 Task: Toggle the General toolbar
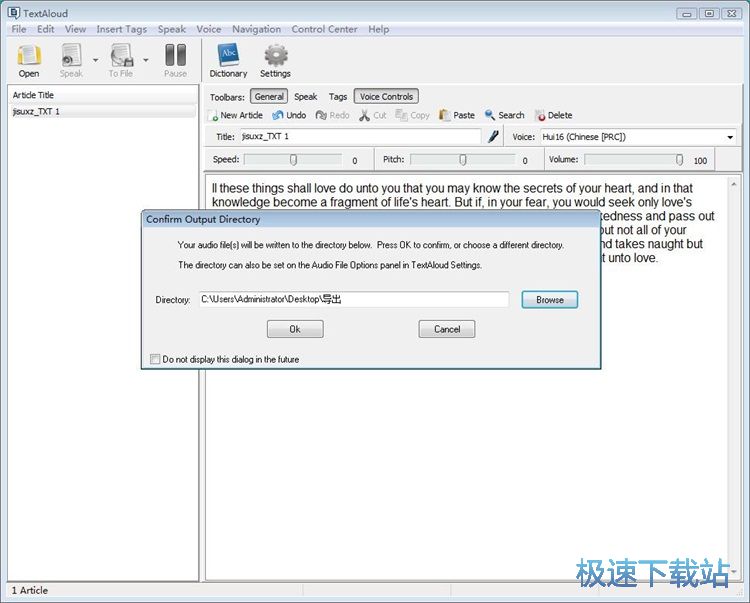tap(269, 97)
